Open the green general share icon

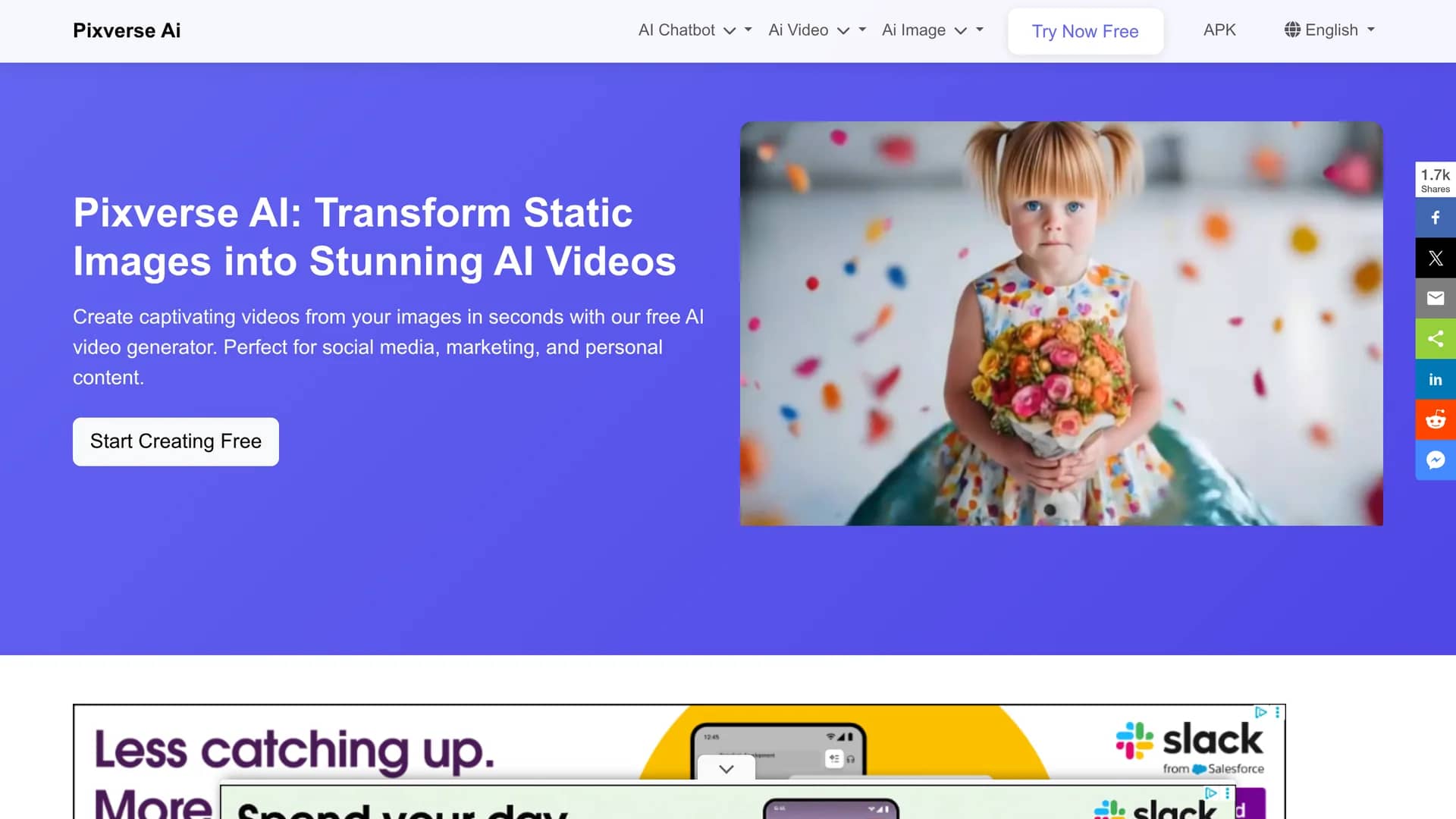(x=1436, y=339)
